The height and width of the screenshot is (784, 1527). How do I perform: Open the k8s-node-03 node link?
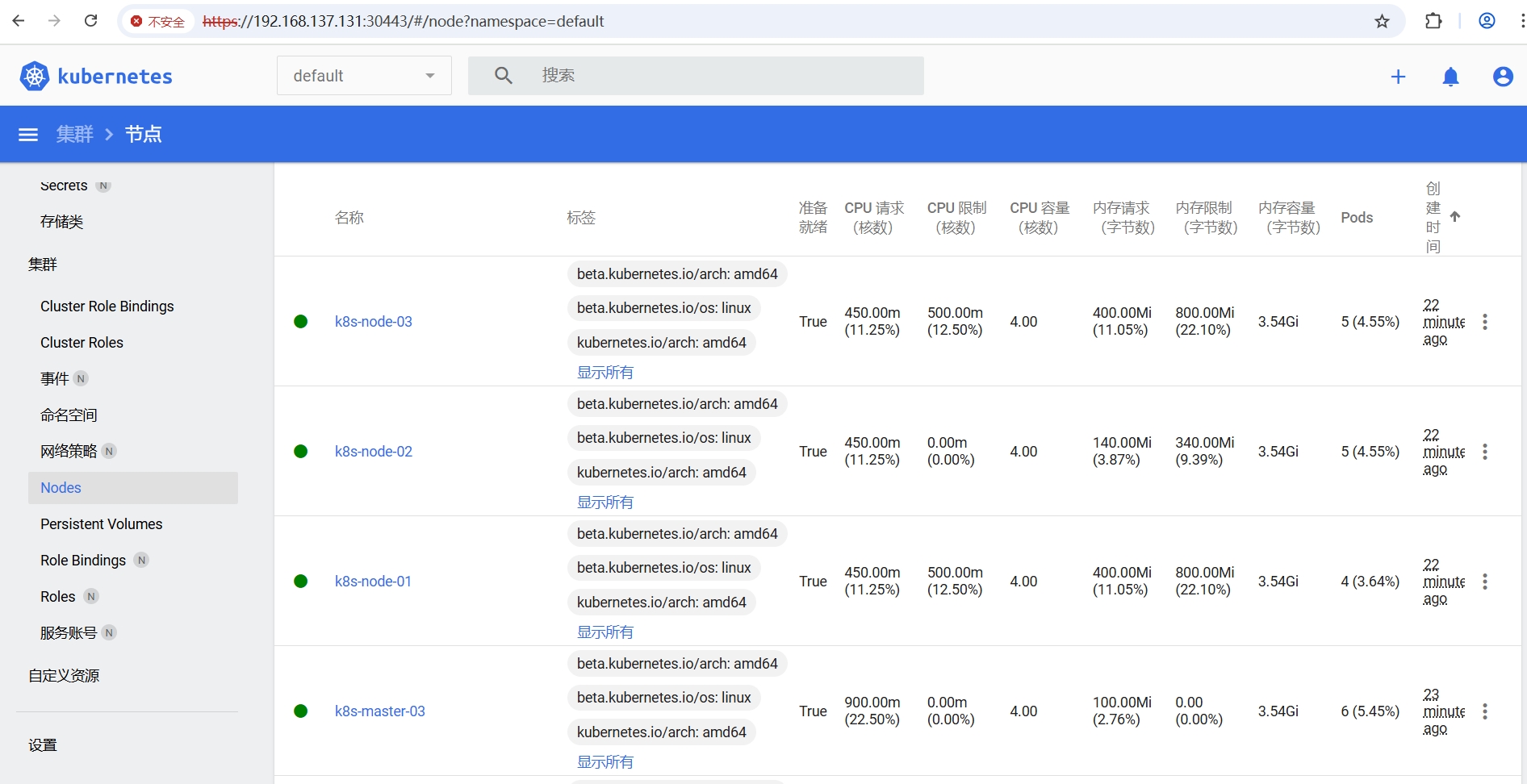point(373,322)
